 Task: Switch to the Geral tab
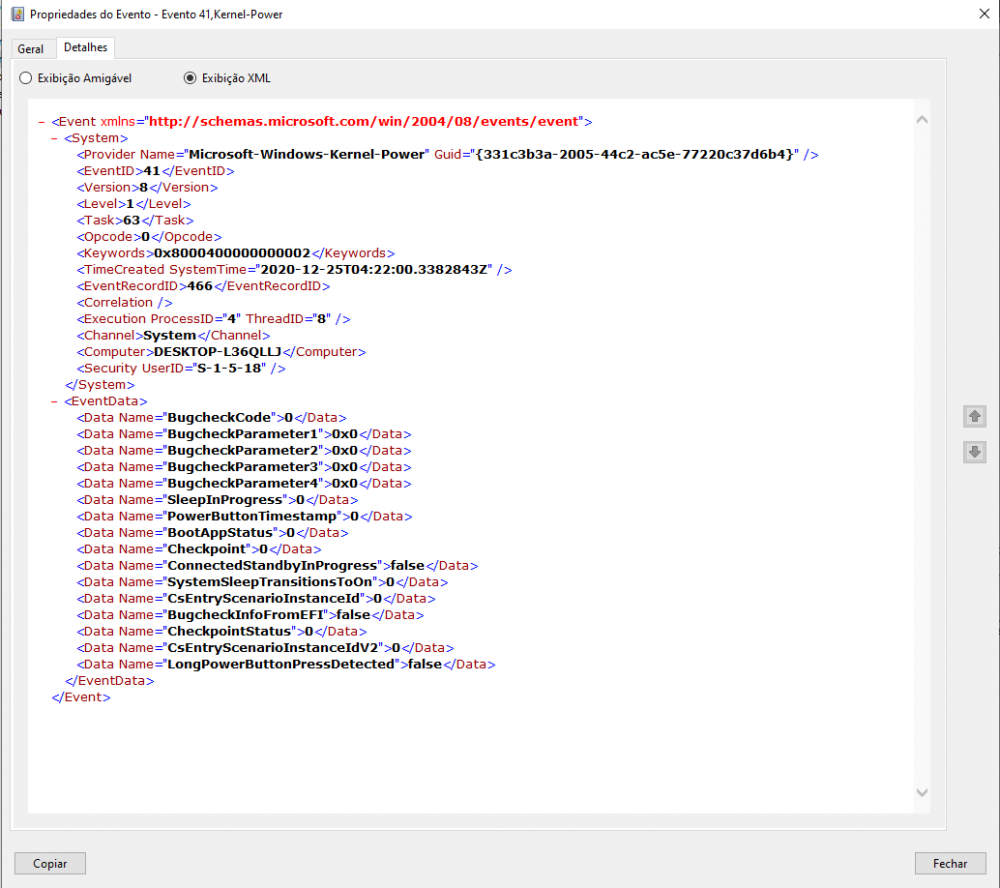[31, 49]
